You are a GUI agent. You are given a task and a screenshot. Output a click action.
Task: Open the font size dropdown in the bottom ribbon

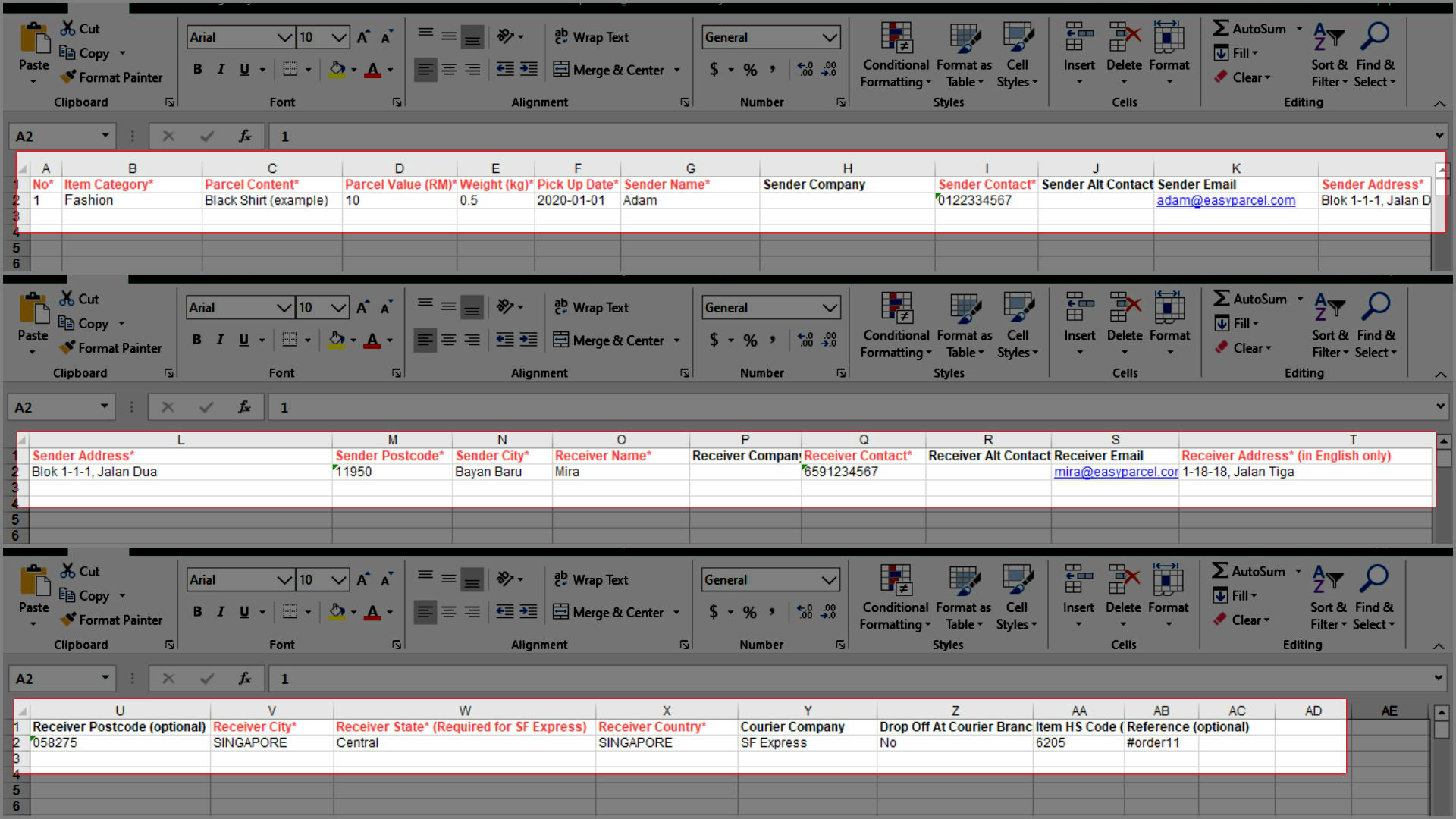[x=339, y=580]
